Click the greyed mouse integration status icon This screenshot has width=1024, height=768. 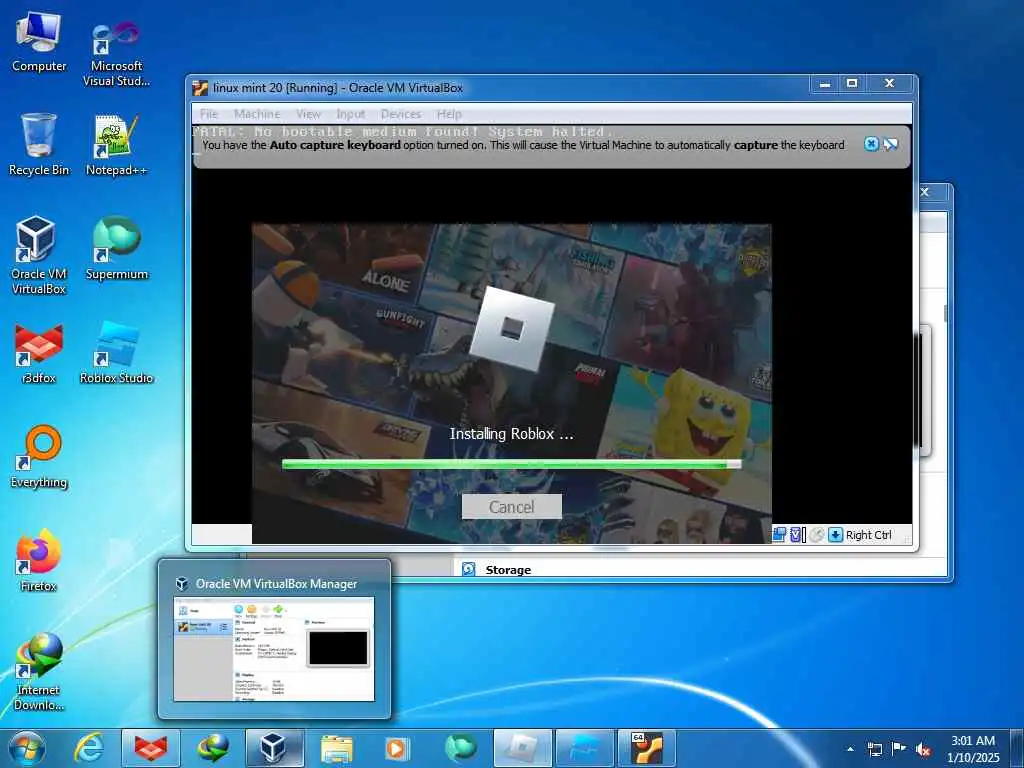(816, 535)
